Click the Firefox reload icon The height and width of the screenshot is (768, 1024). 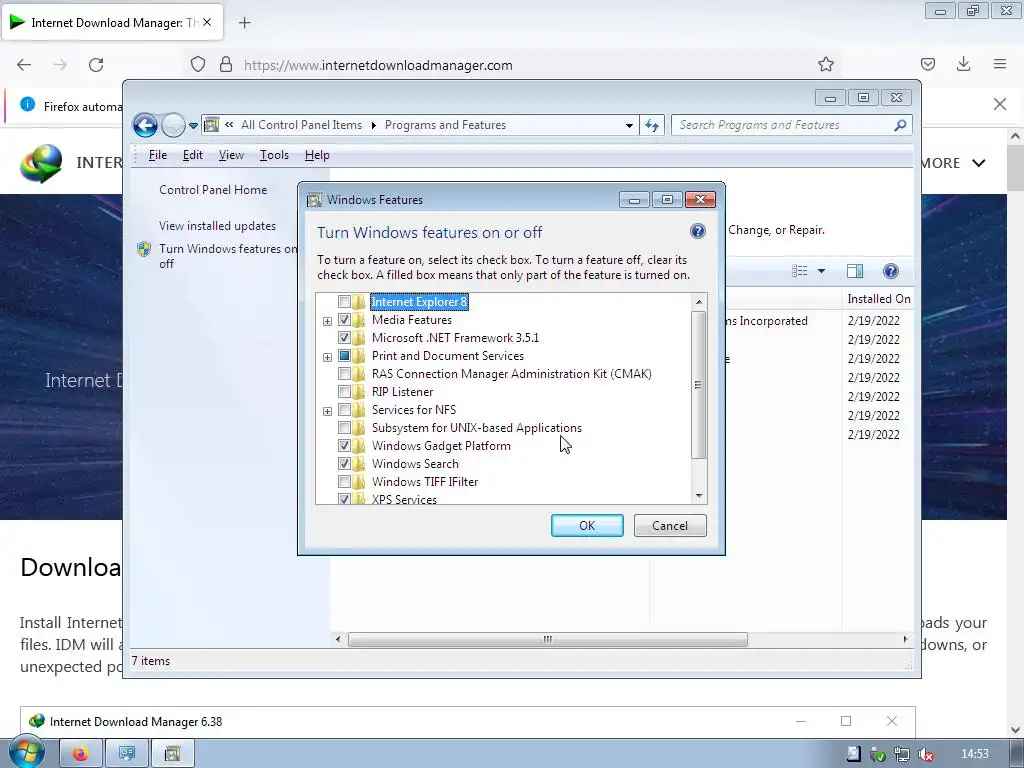(x=96, y=65)
